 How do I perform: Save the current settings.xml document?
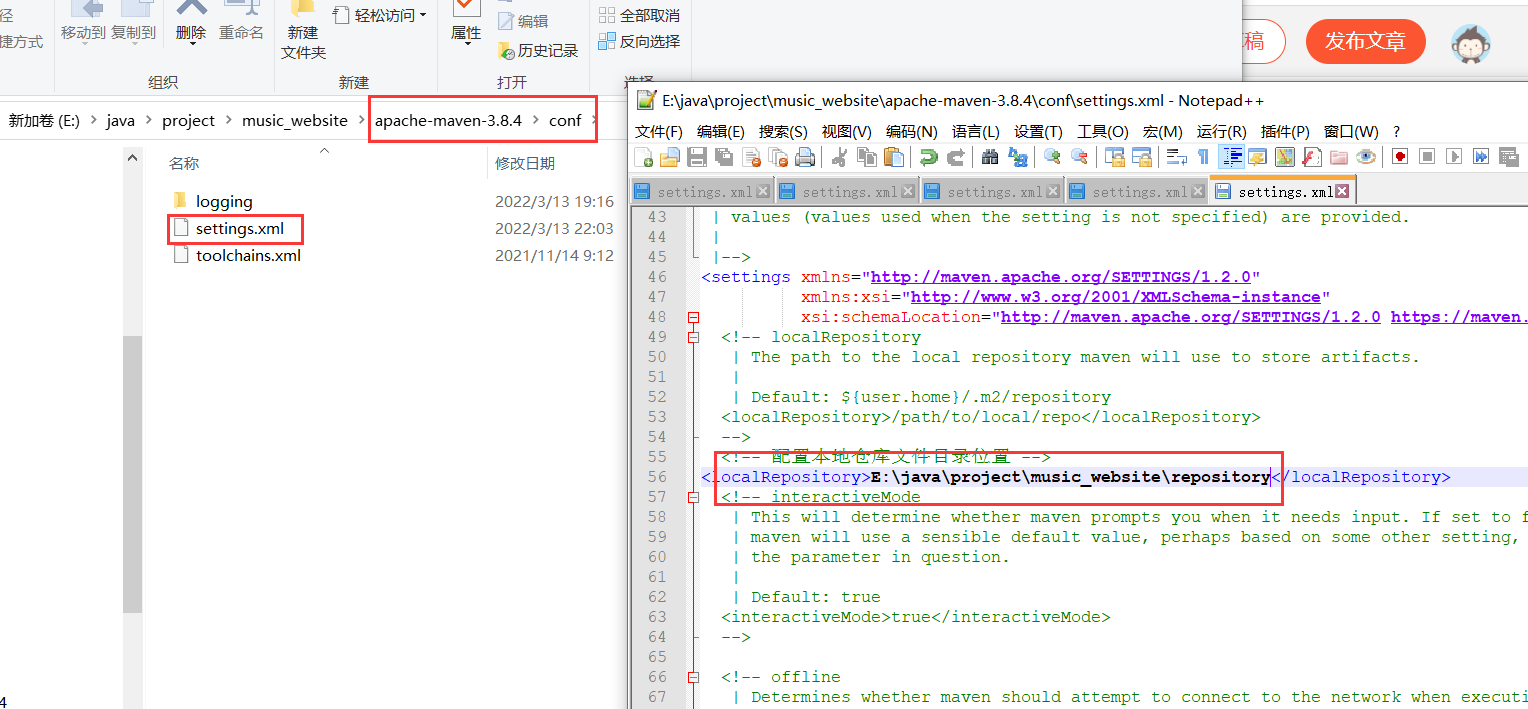tap(697, 157)
